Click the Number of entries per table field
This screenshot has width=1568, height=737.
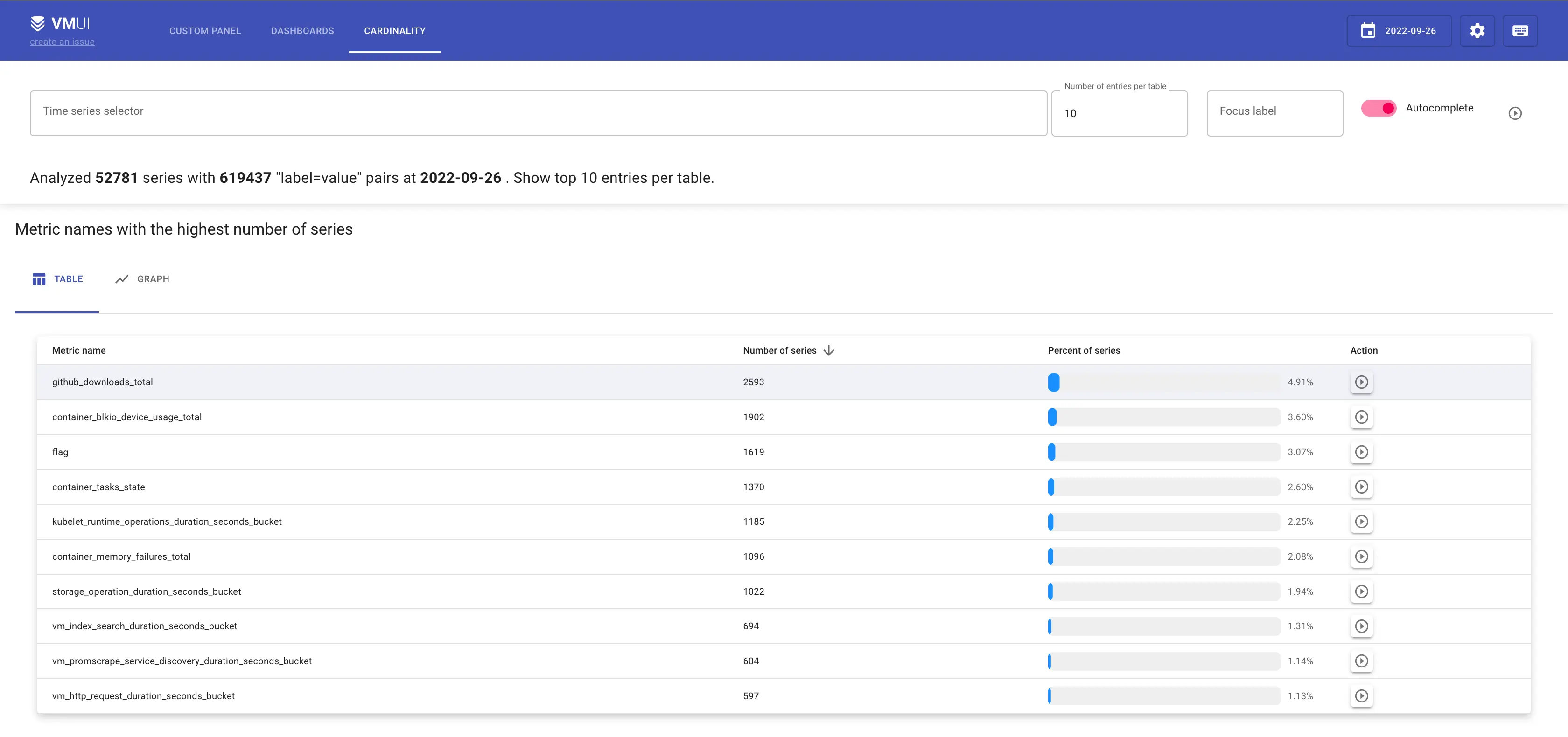click(1120, 113)
